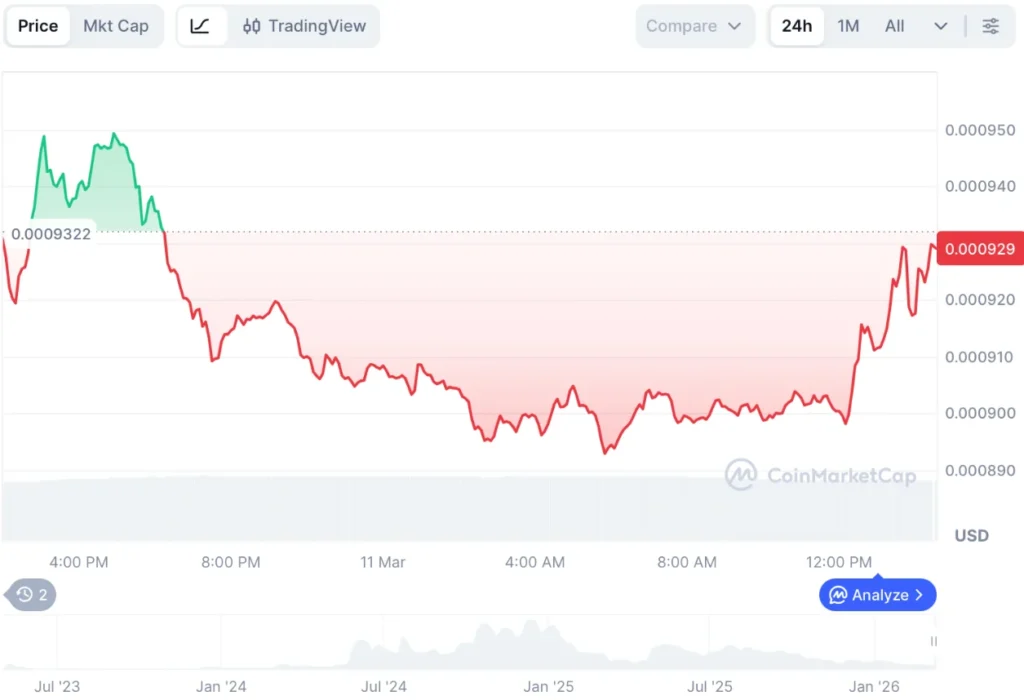The height and width of the screenshot is (700, 1024).
Task: Open the chart settings sliders icon
Action: [x=991, y=26]
